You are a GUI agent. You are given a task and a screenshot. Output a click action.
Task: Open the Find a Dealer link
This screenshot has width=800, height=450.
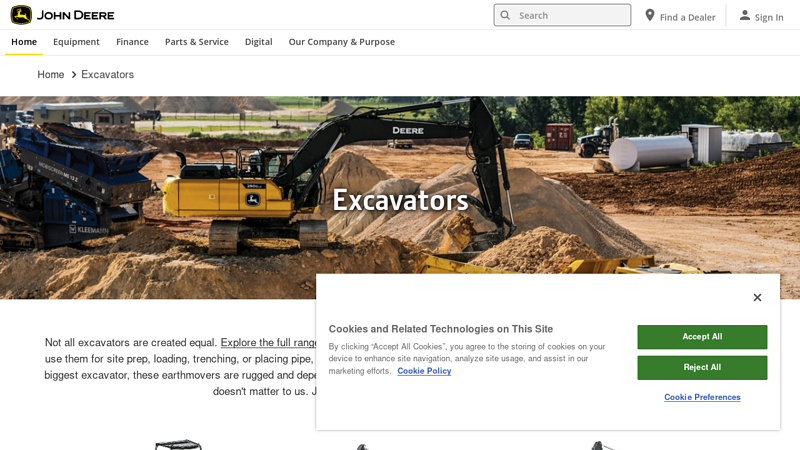pyautogui.click(x=680, y=16)
